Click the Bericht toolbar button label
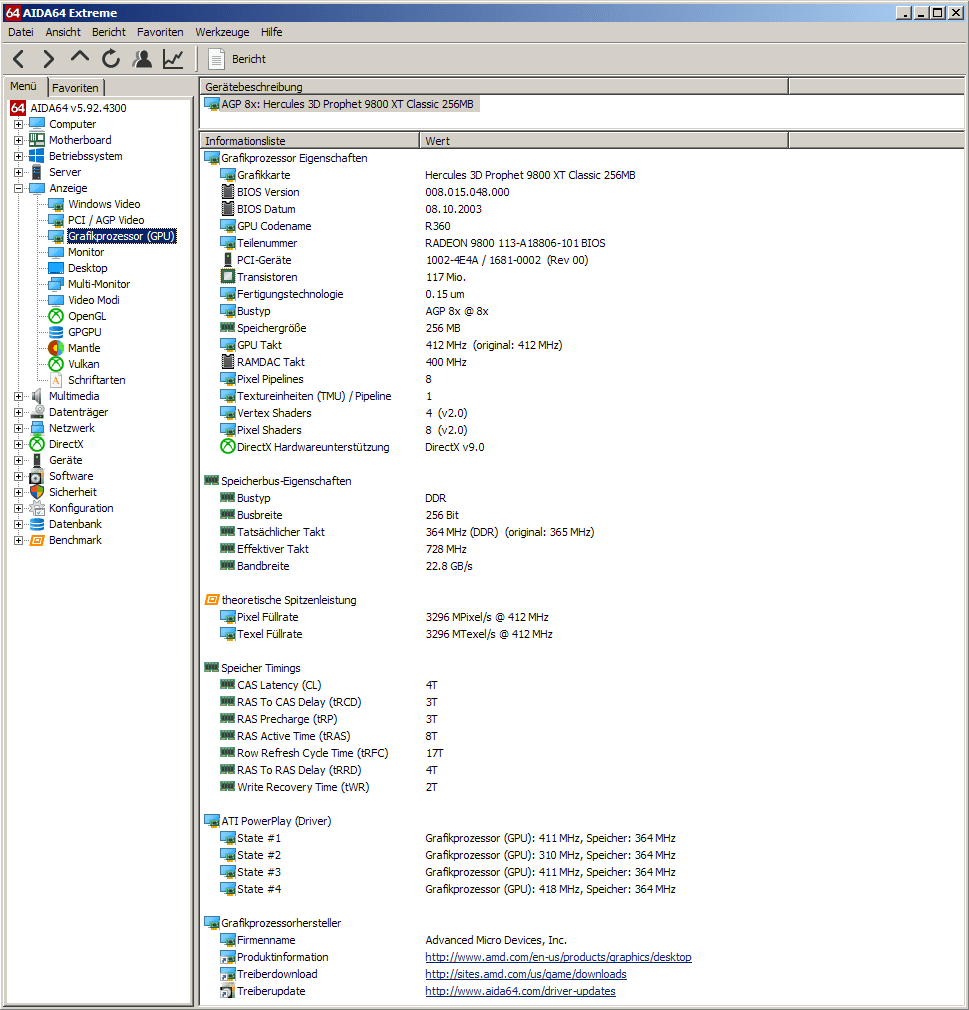 pyautogui.click(x=249, y=59)
